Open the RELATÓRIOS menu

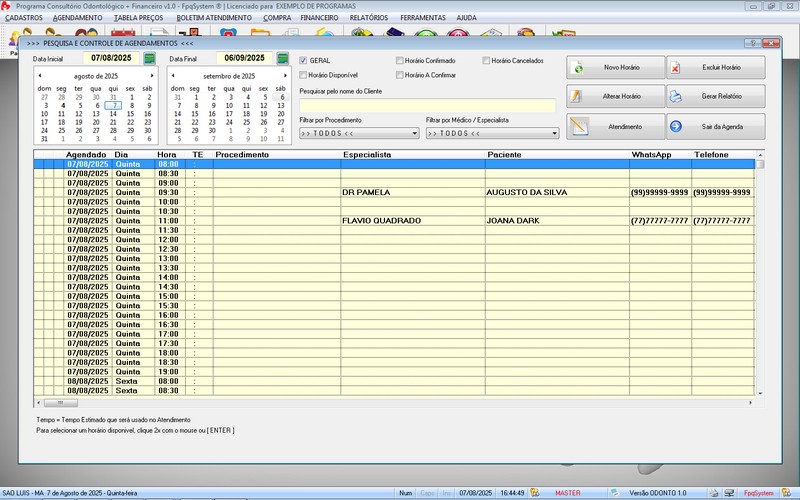370,18
